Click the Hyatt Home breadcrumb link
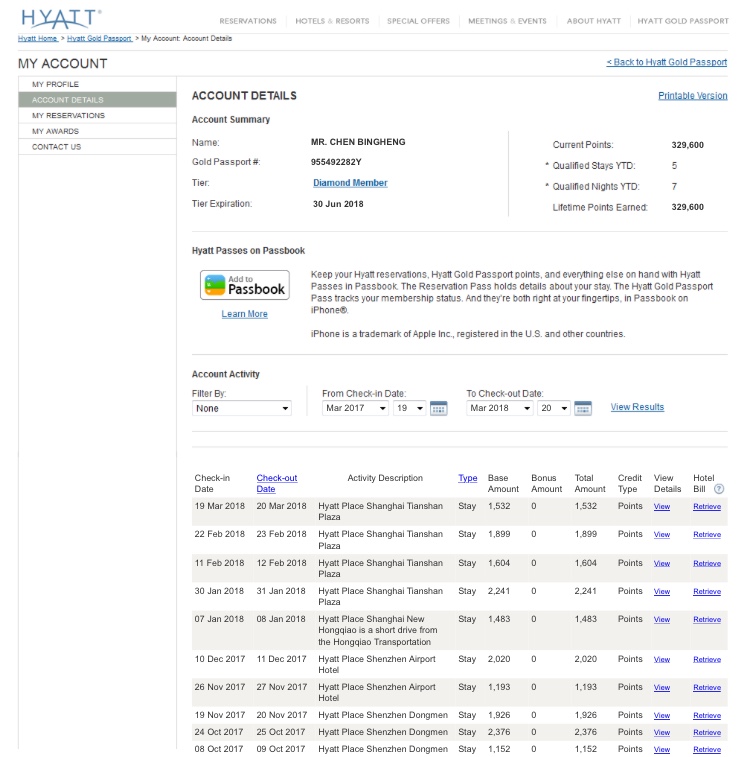Image resolution: width=749 pixels, height=757 pixels. pyautogui.click(x=38, y=39)
